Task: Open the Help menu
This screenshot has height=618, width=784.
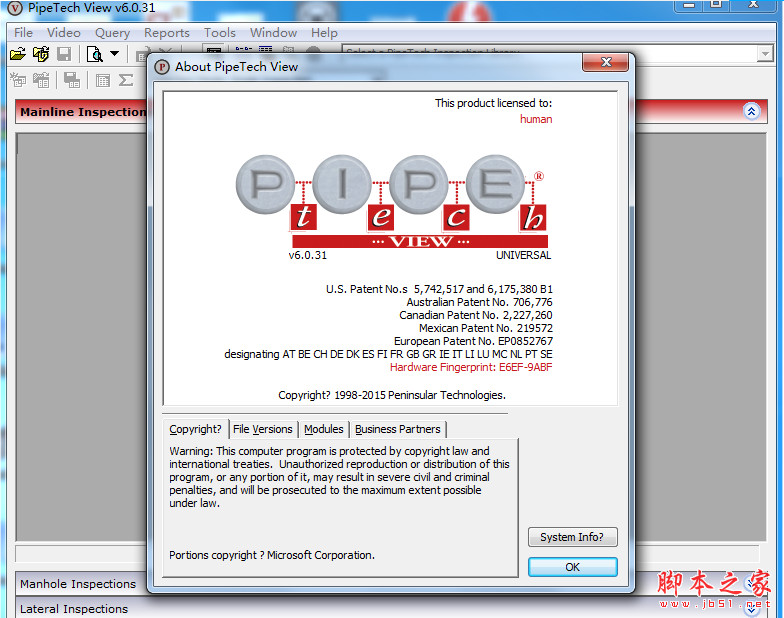Action: pyautogui.click(x=324, y=33)
